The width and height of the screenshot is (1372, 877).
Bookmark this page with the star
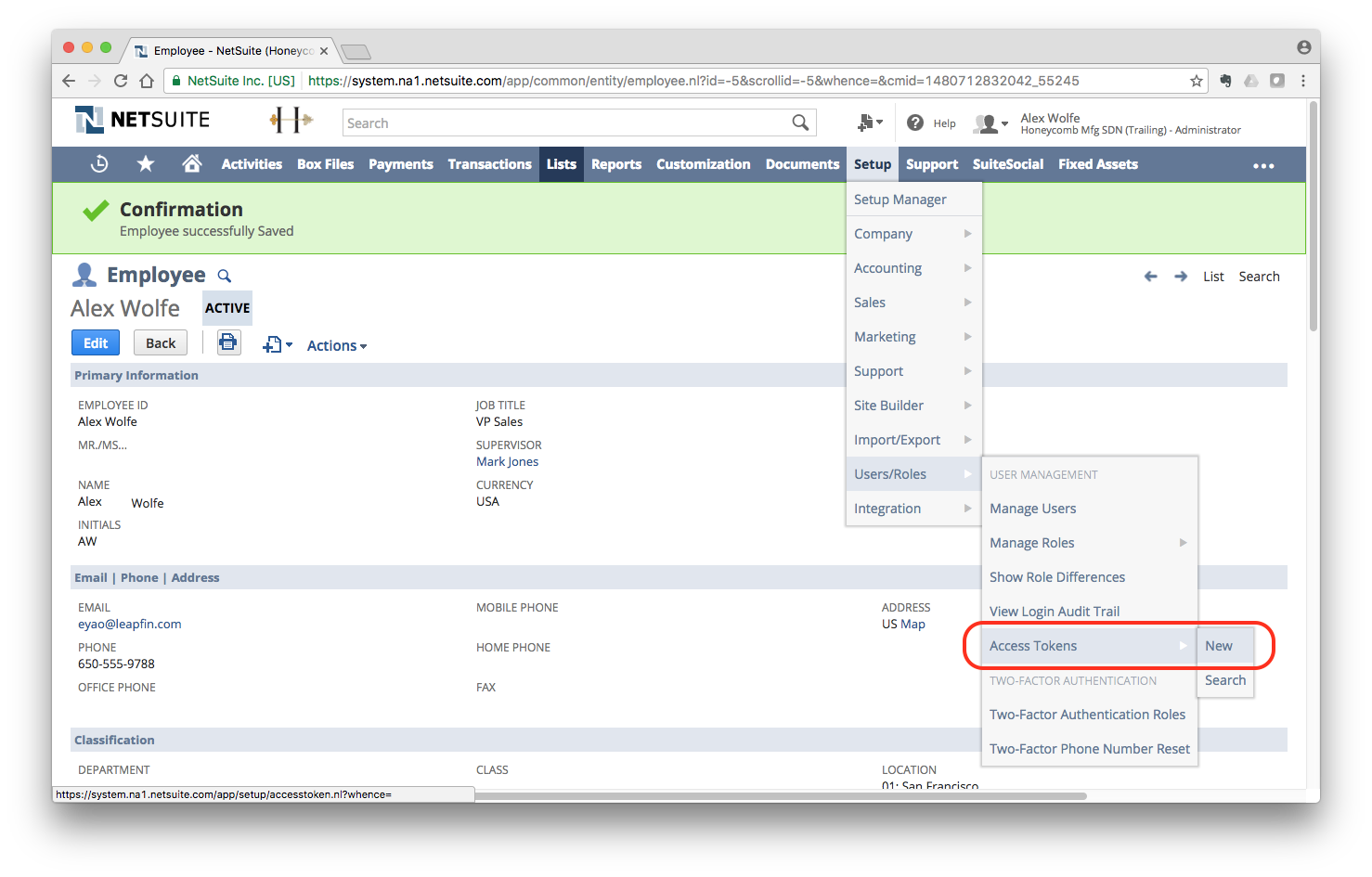(x=1197, y=81)
